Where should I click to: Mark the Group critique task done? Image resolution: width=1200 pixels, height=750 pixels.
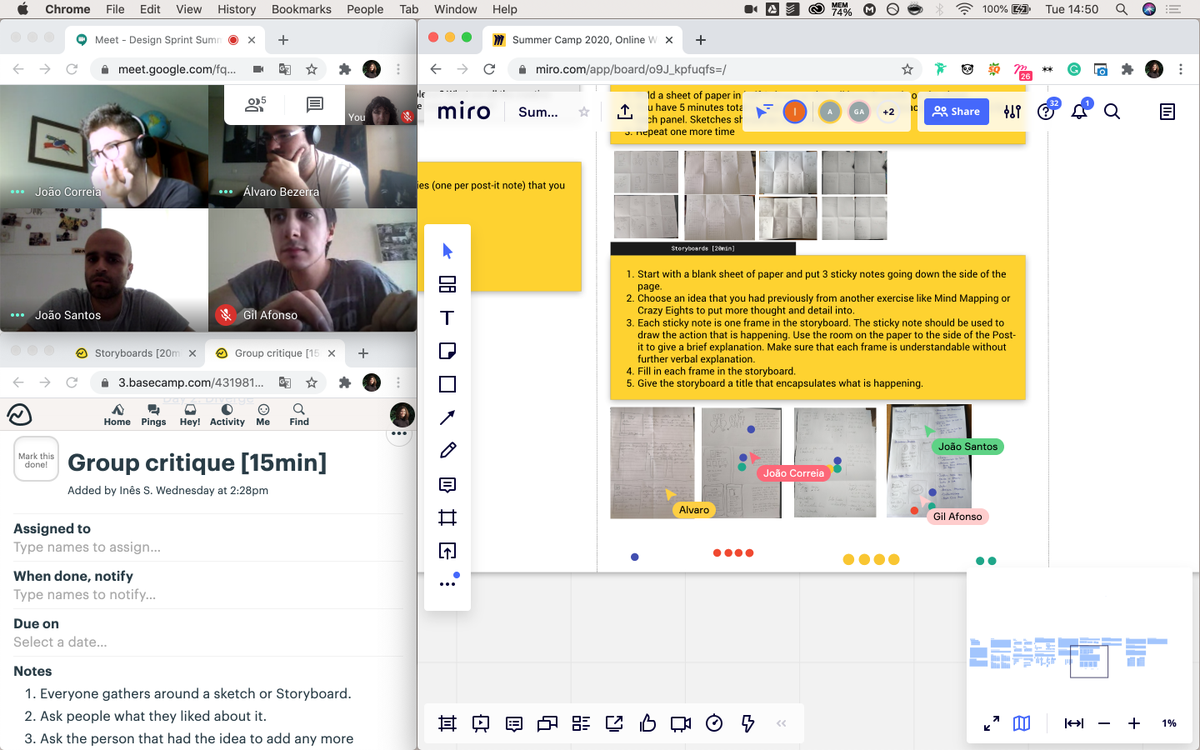click(x=35, y=458)
